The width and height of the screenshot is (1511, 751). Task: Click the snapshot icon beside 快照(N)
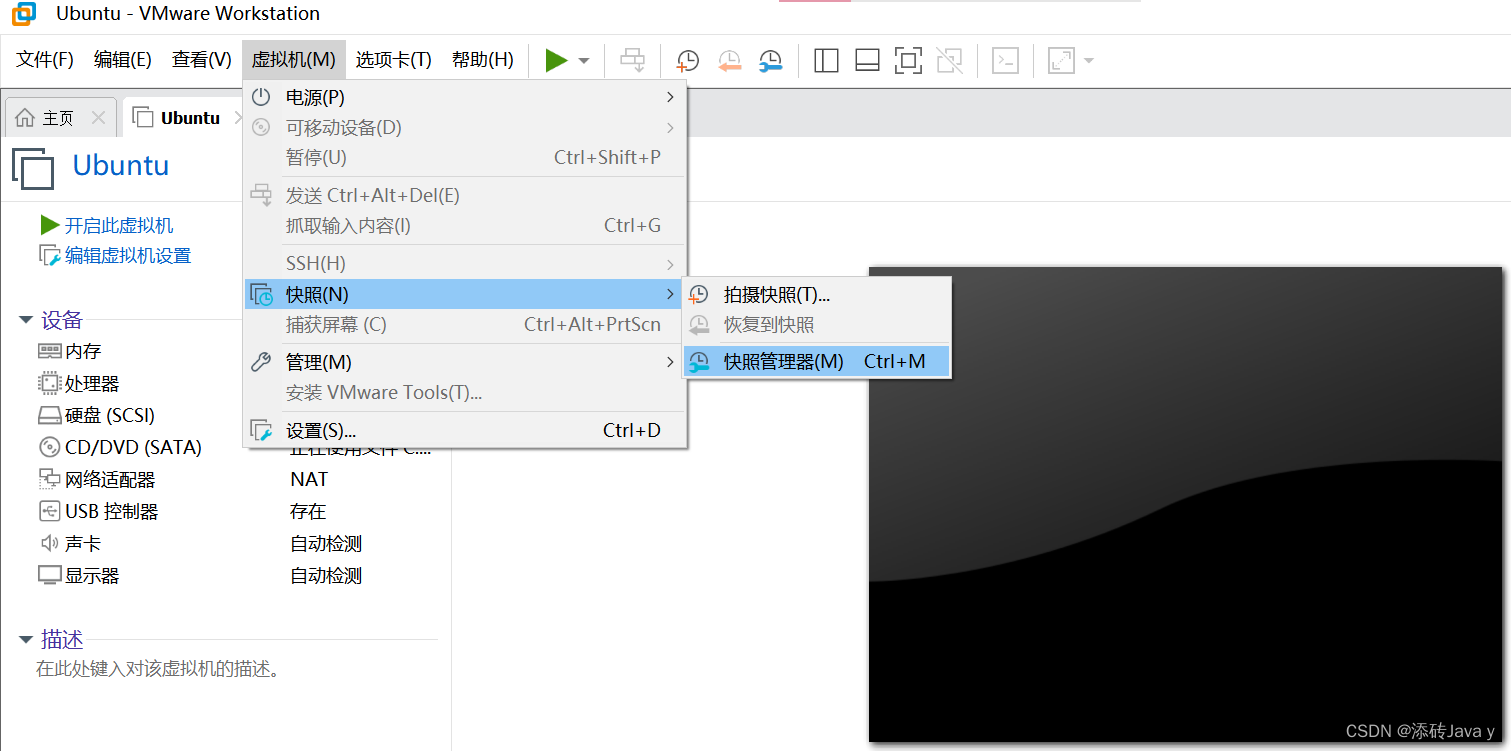coord(261,294)
